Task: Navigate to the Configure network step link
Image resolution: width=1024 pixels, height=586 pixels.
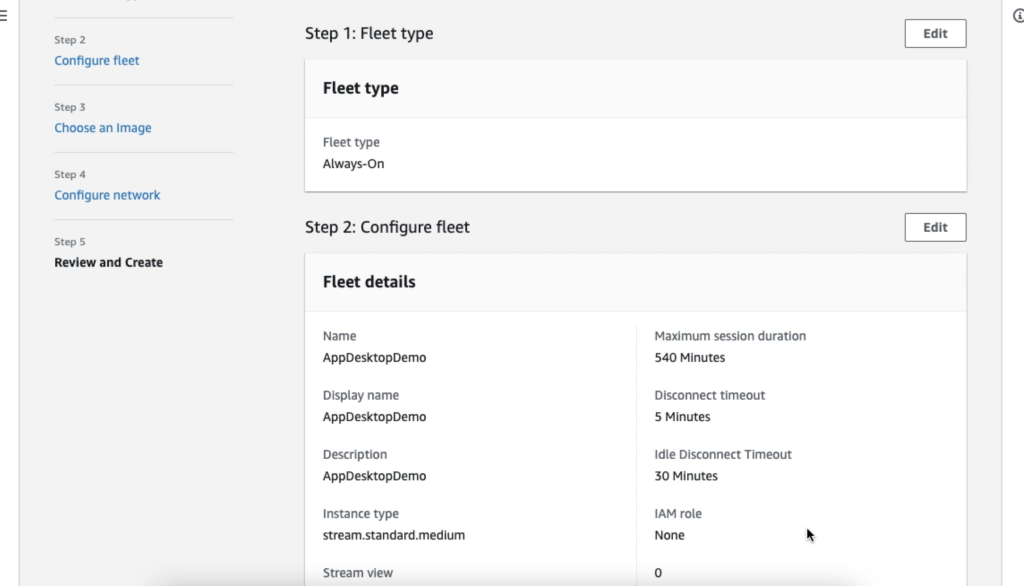Action: pyautogui.click(x=107, y=195)
